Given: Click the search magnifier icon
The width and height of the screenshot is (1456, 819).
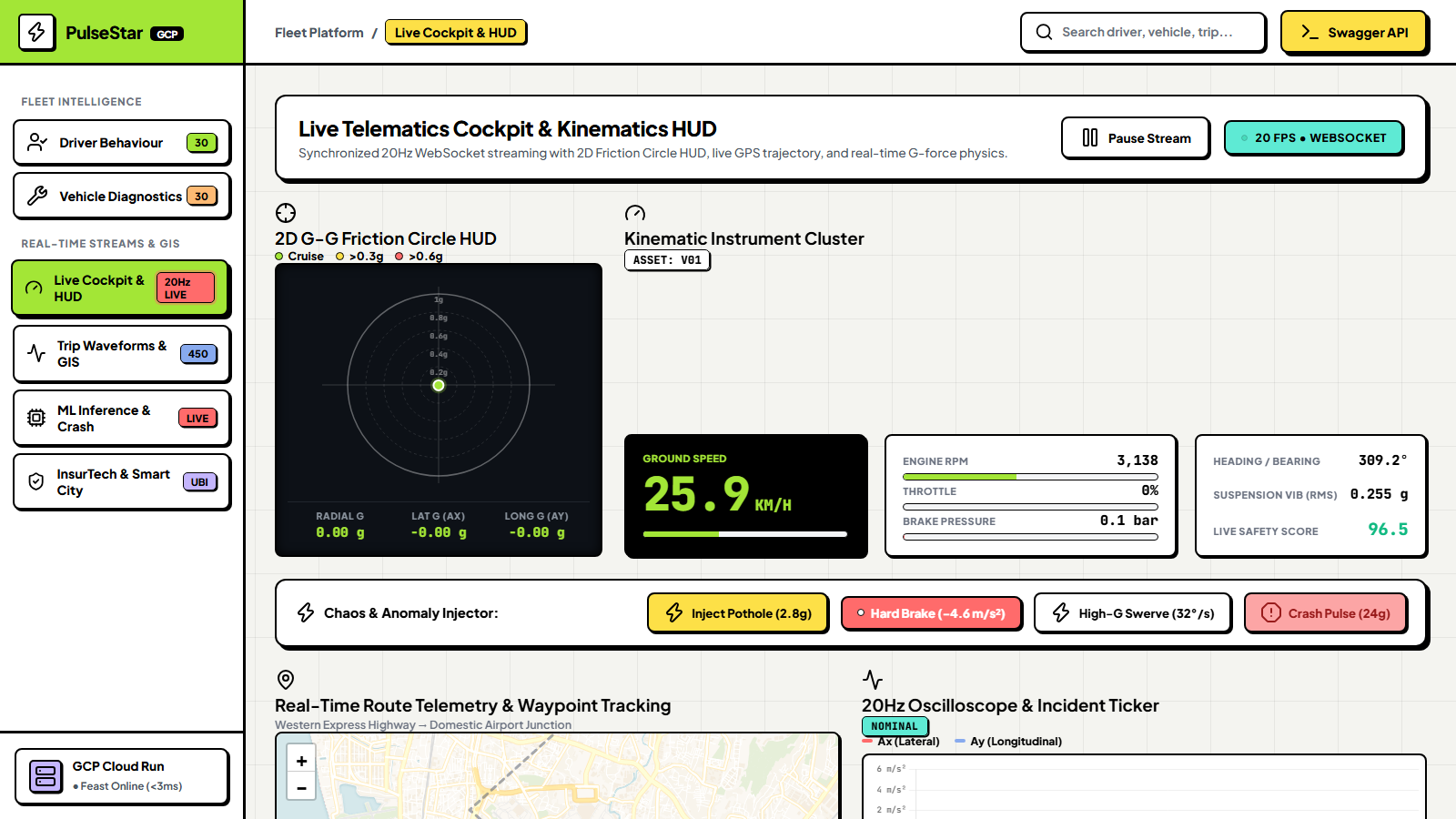Looking at the screenshot, I should click(x=1044, y=32).
